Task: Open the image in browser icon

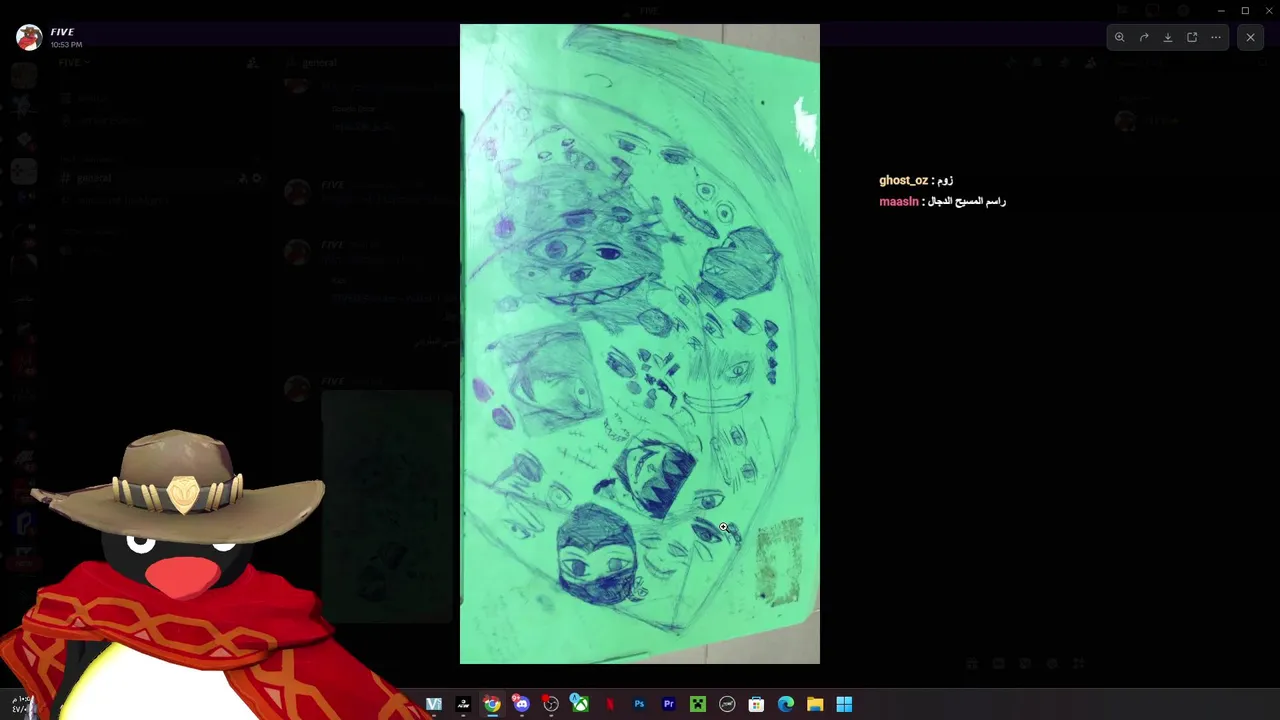Action: [x=1192, y=38]
